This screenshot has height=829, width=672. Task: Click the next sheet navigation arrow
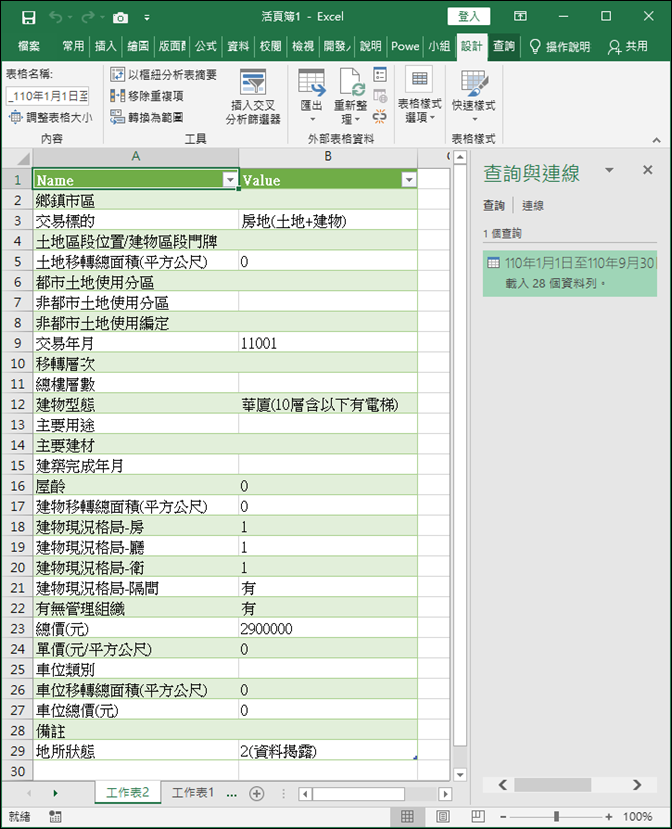point(55,793)
